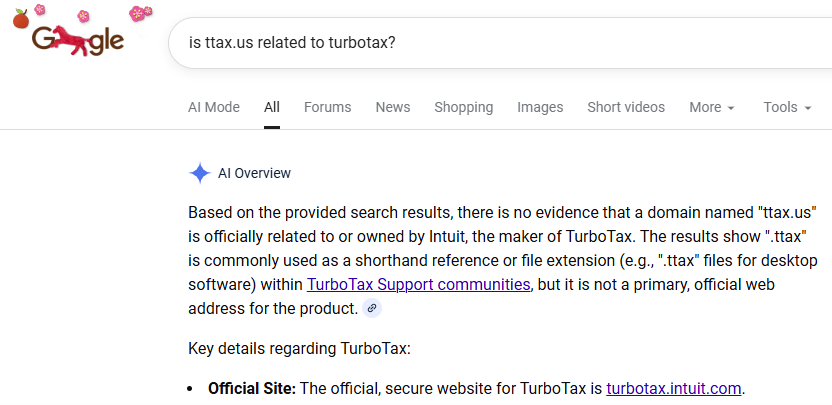Expand the More dropdown menu
This screenshot has height=405, width=832.
click(711, 107)
